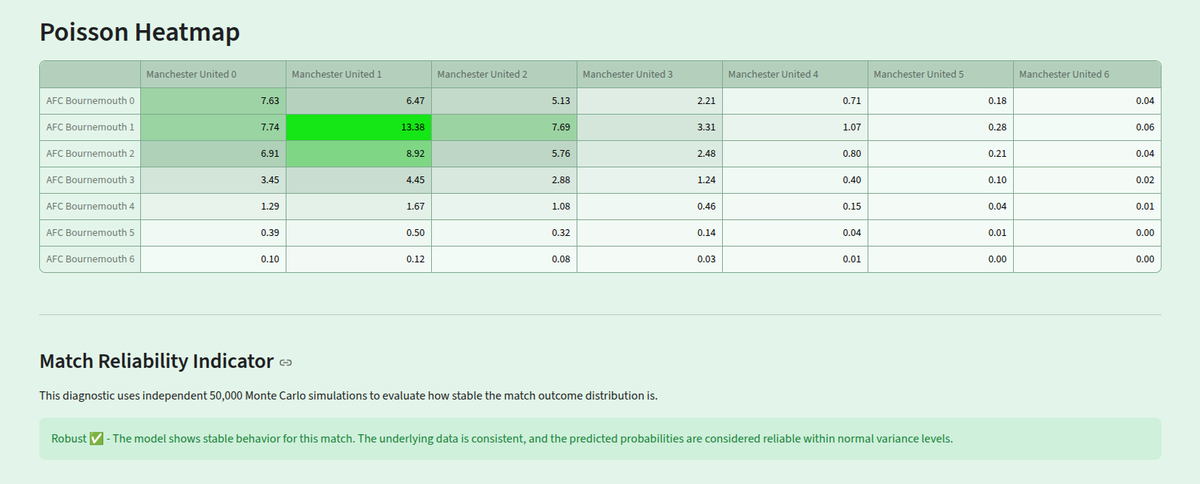Click the heatmap cell with value 5.76

505,153
